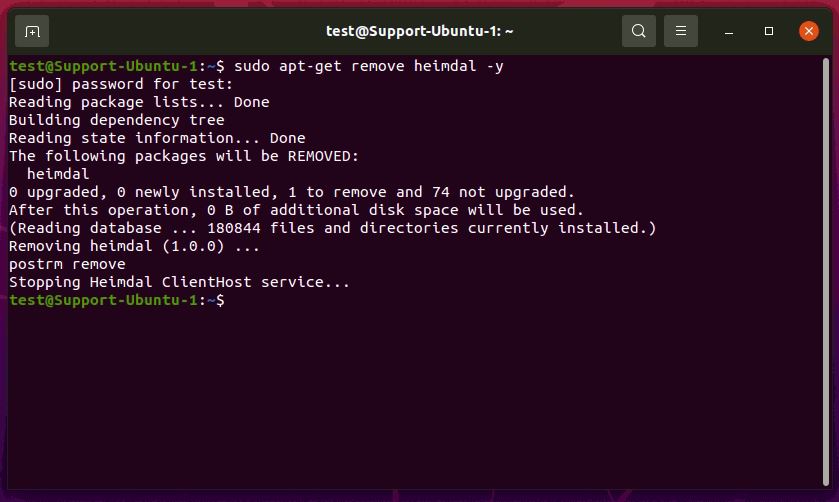Click the 'Stopping Heimdal ClientHost service...' line
The image size is (839, 502).
point(179,282)
